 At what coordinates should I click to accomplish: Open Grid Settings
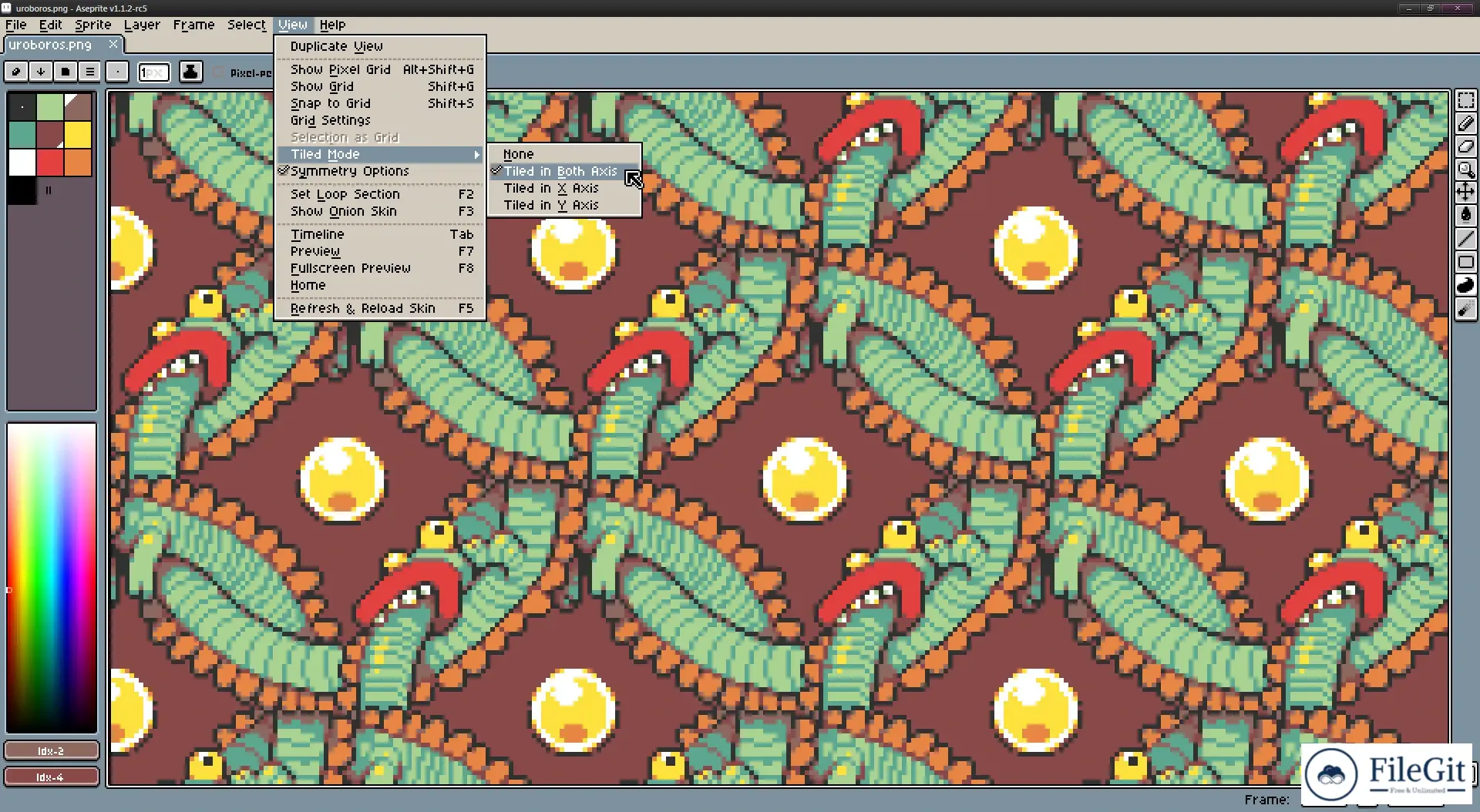pyautogui.click(x=380, y=120)
